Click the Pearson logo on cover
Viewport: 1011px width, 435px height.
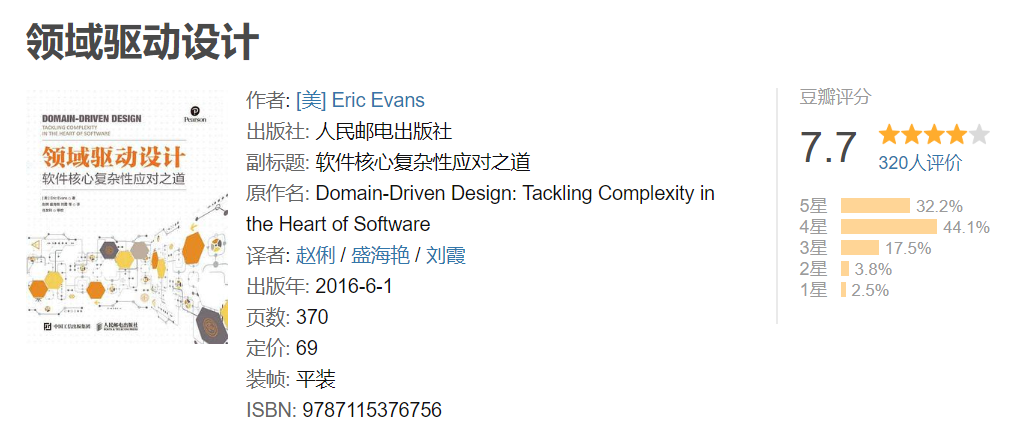coord(195,114)
